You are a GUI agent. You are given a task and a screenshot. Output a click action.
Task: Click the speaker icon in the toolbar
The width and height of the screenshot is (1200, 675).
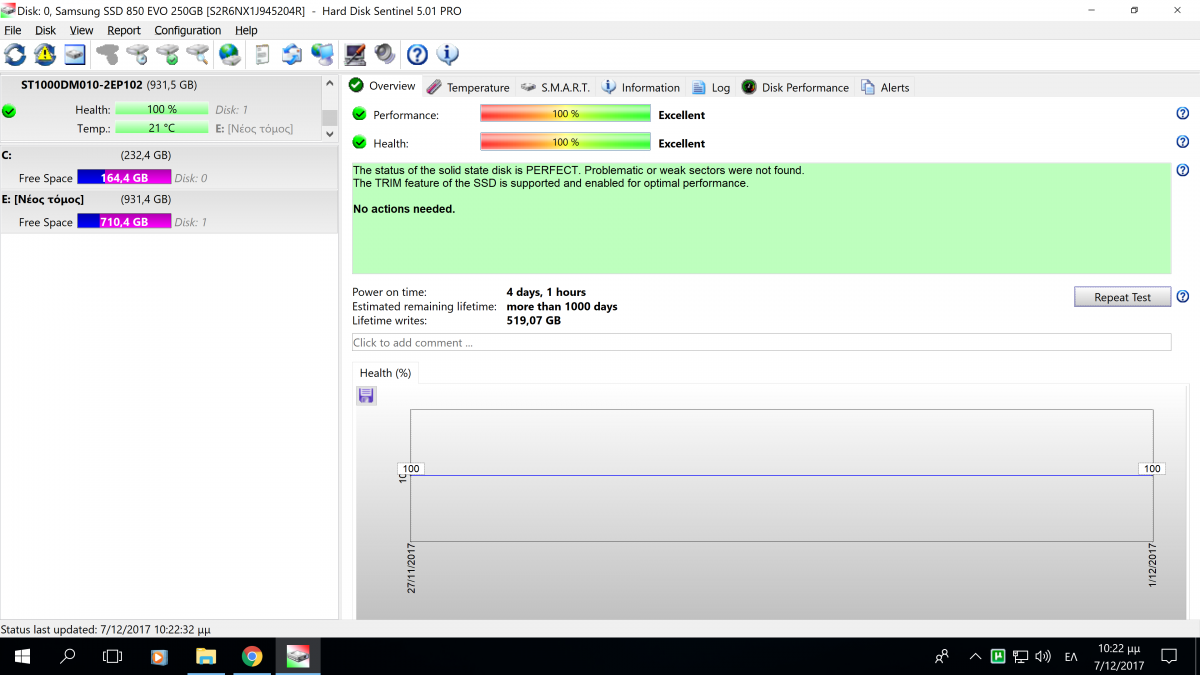(384, 54)
